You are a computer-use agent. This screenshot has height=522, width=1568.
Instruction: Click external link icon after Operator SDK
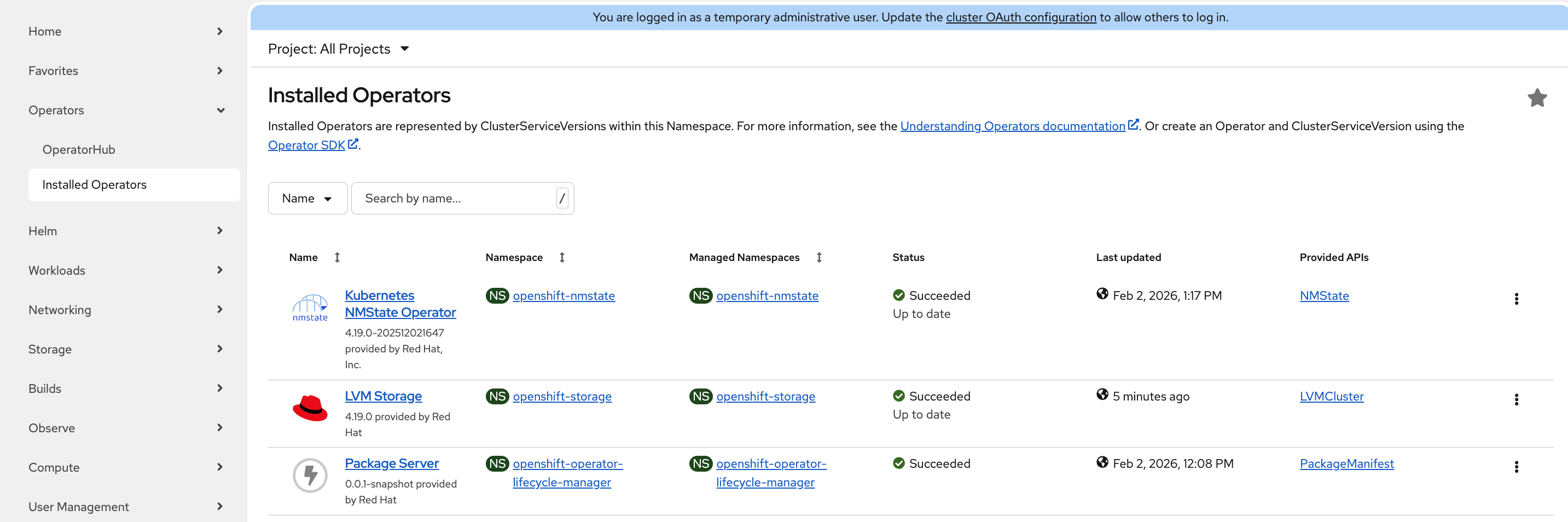[x=353, y=144]
